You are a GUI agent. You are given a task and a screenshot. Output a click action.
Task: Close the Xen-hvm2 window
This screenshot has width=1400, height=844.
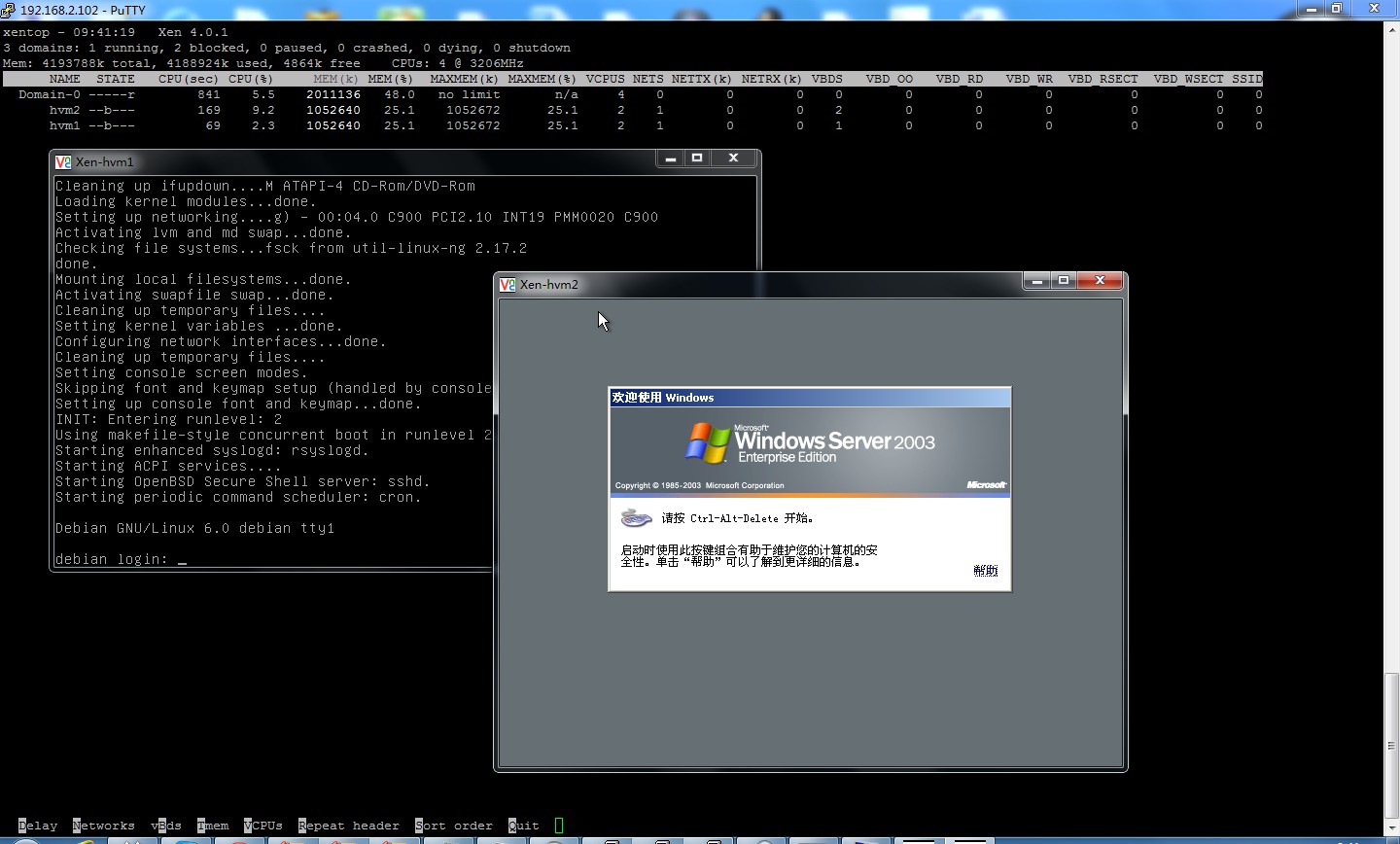click(x=1101, y=280)
